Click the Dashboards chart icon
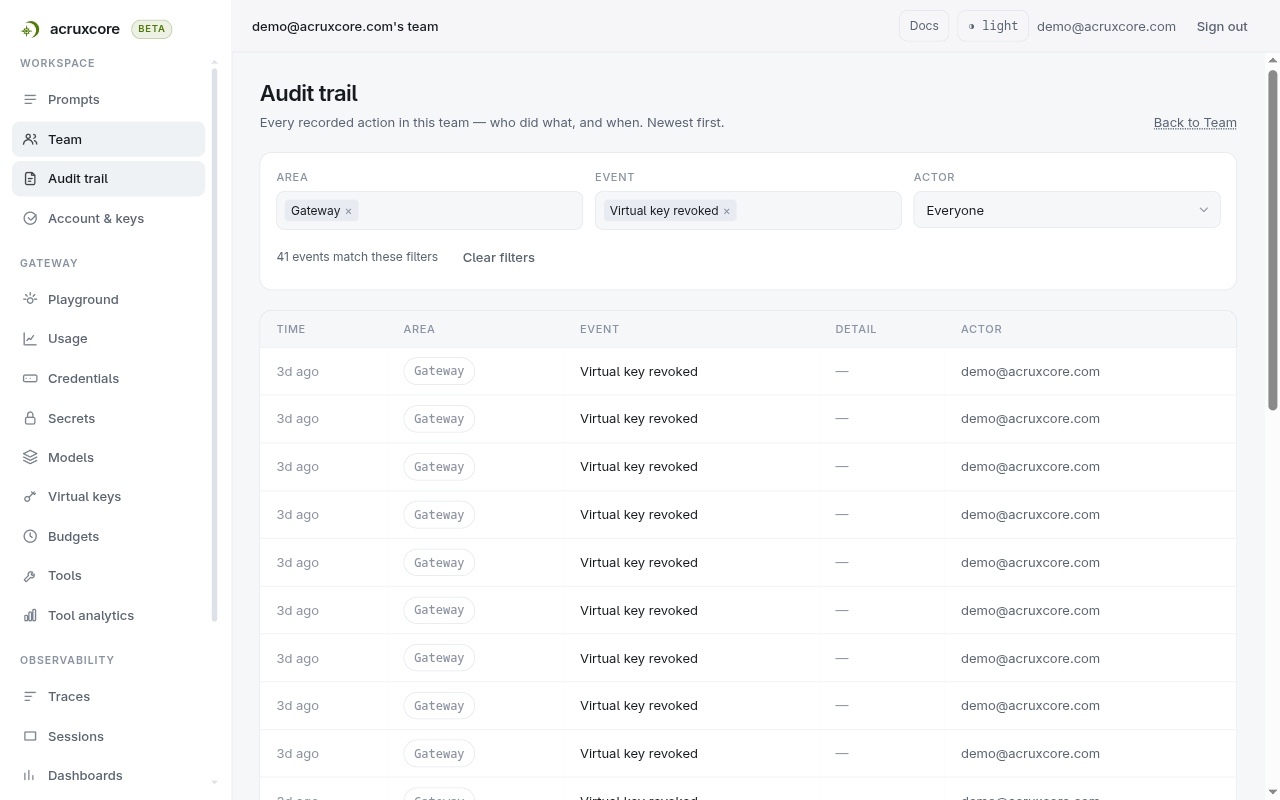1280x800 pixels. pos(30,775)
